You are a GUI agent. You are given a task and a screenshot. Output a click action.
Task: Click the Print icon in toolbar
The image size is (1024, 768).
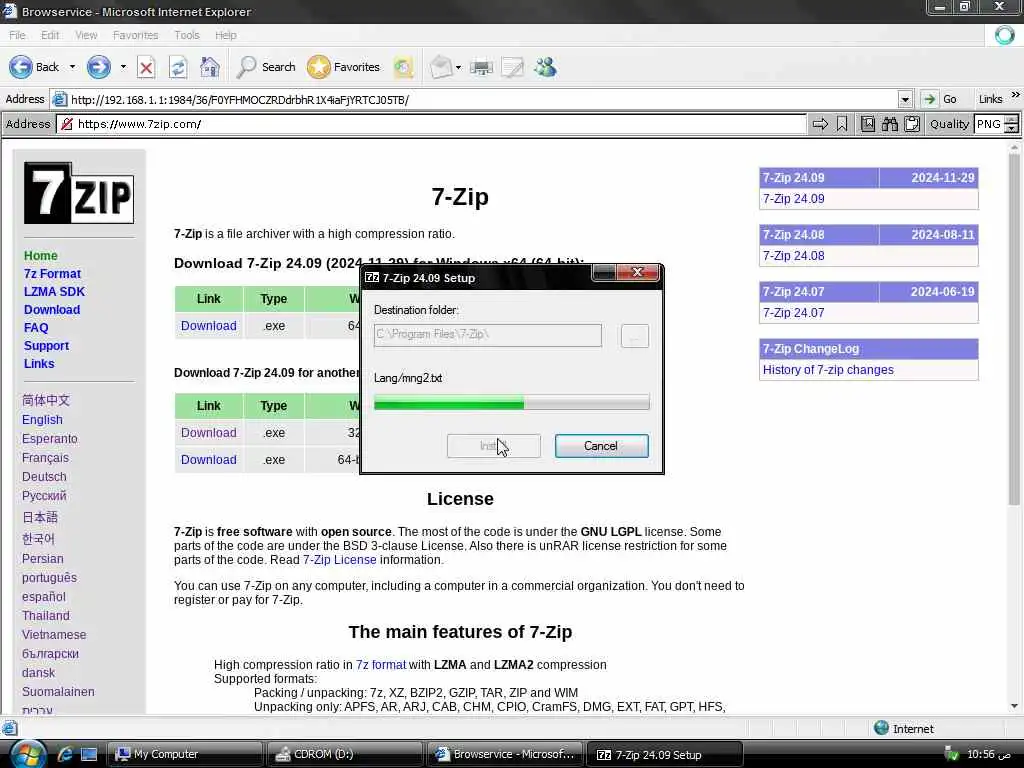coord(481,67)
